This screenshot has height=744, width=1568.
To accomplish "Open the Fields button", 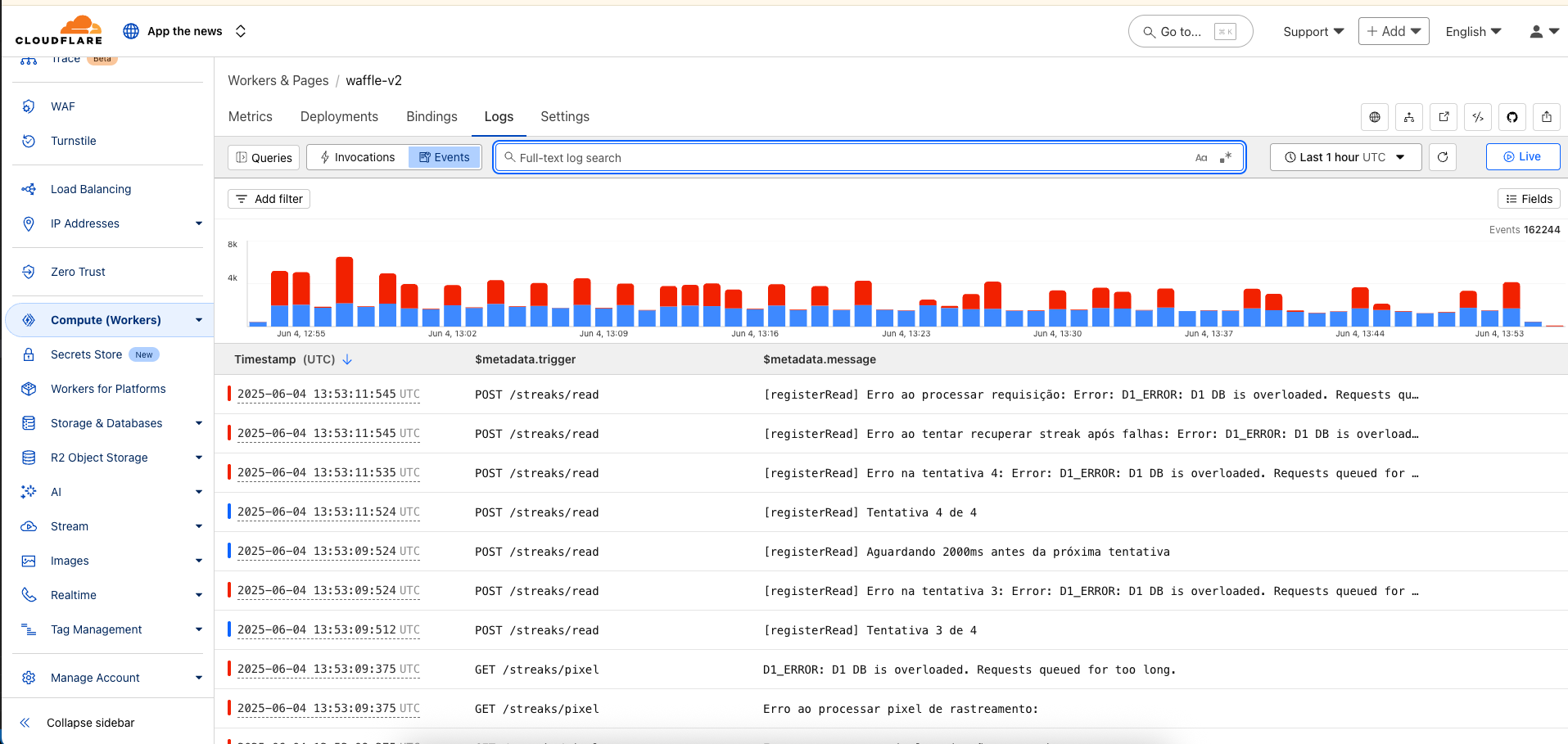I will (x=1529, y=199).
